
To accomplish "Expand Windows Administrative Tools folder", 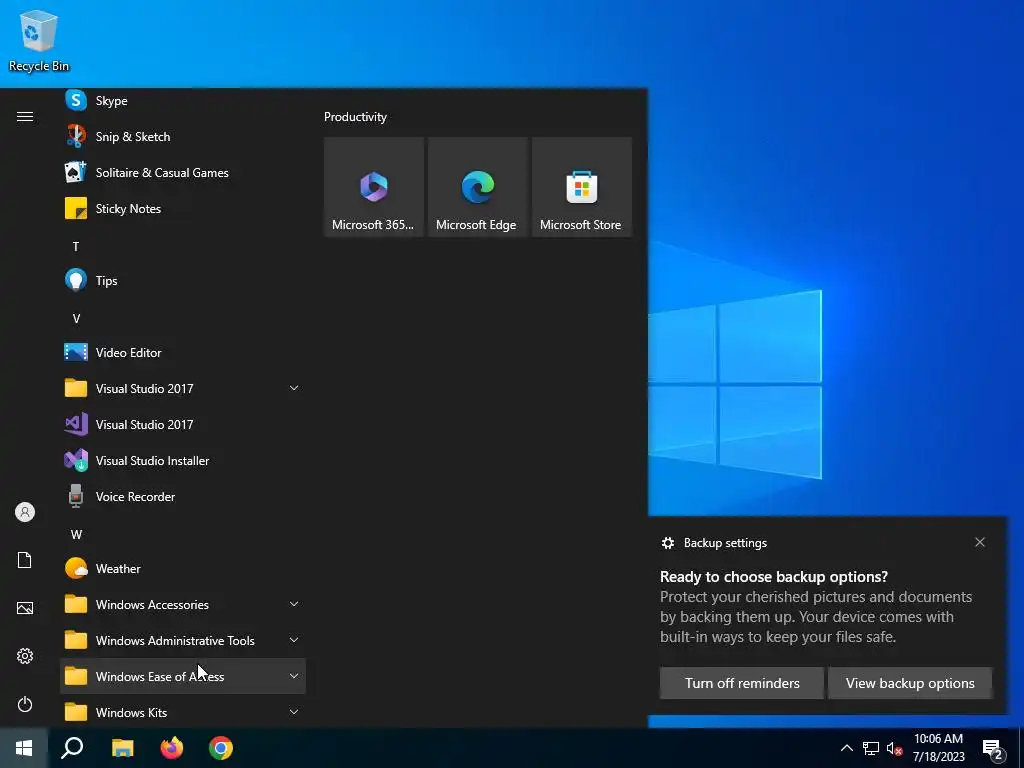I will tap(183, 640).
